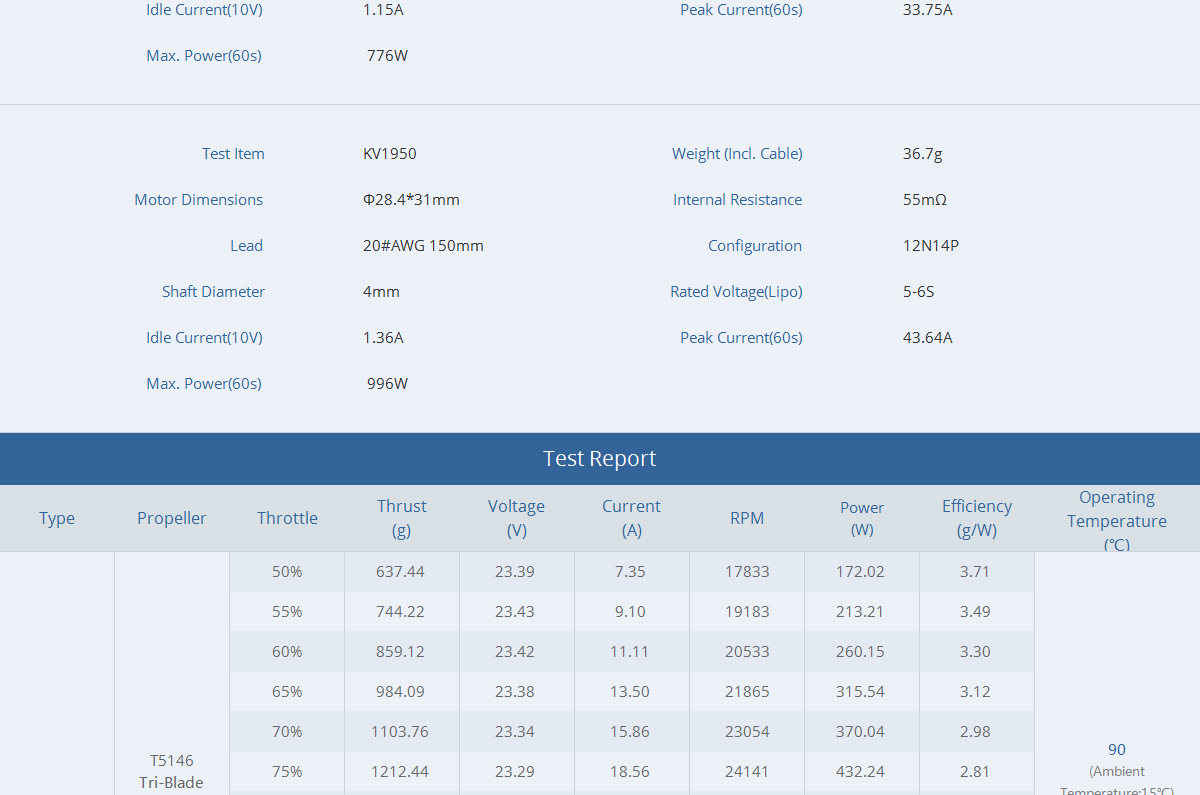The width and height of the screenshot is (1200, 795).
Task: Click the 'Internal Resistance' label
Action: point(738,200)
